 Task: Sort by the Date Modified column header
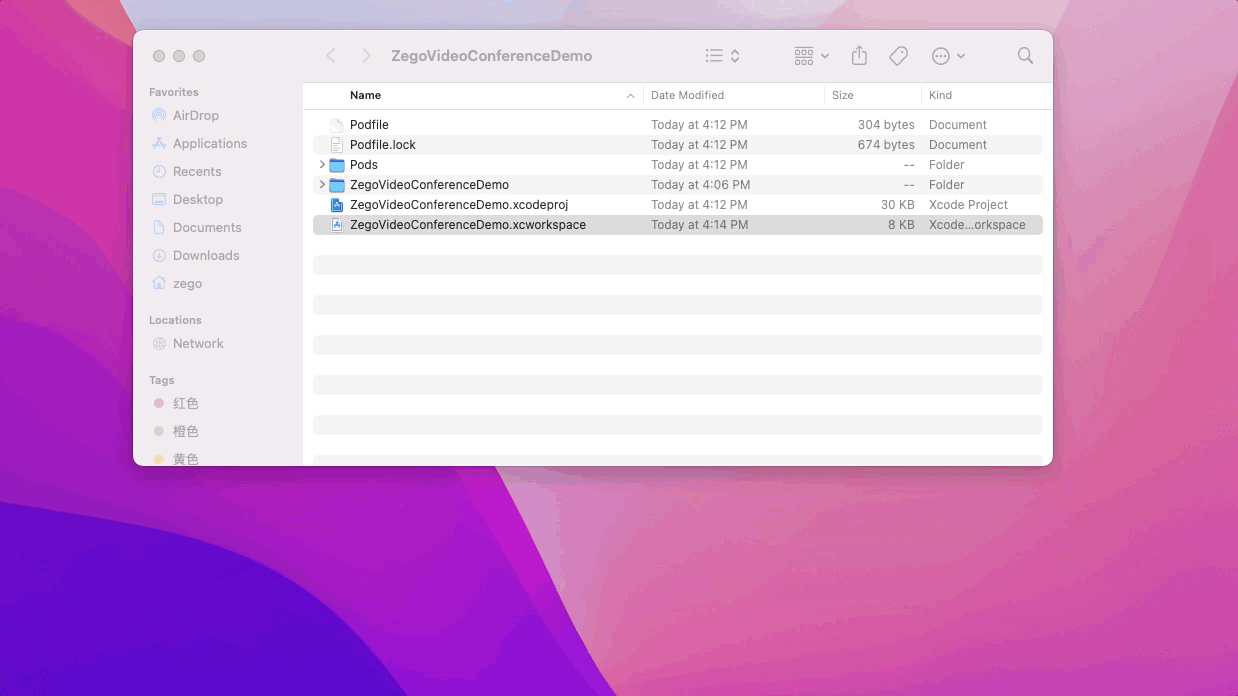coord(687,95)
